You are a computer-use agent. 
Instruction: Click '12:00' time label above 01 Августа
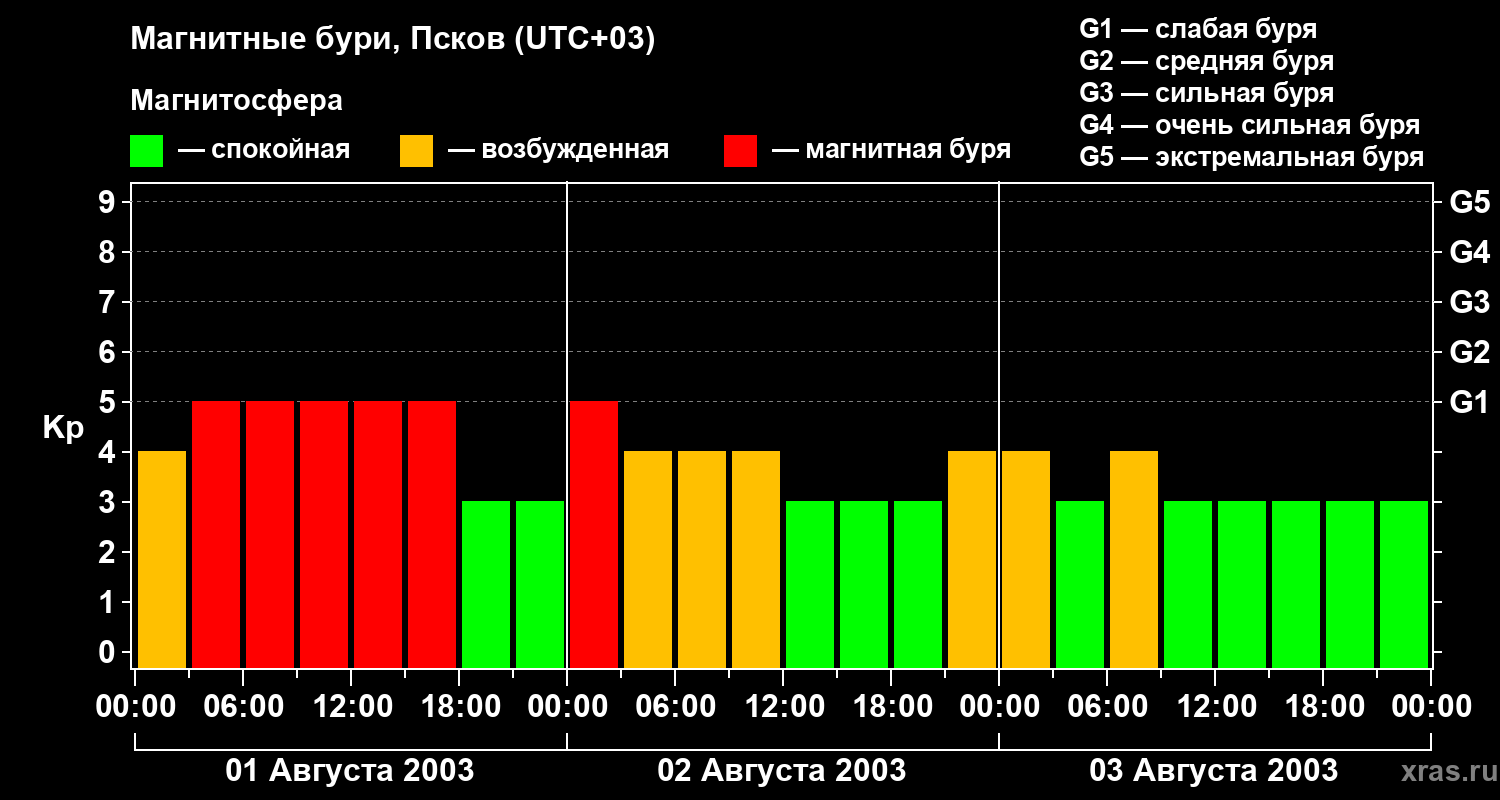(x=351, y=707)
